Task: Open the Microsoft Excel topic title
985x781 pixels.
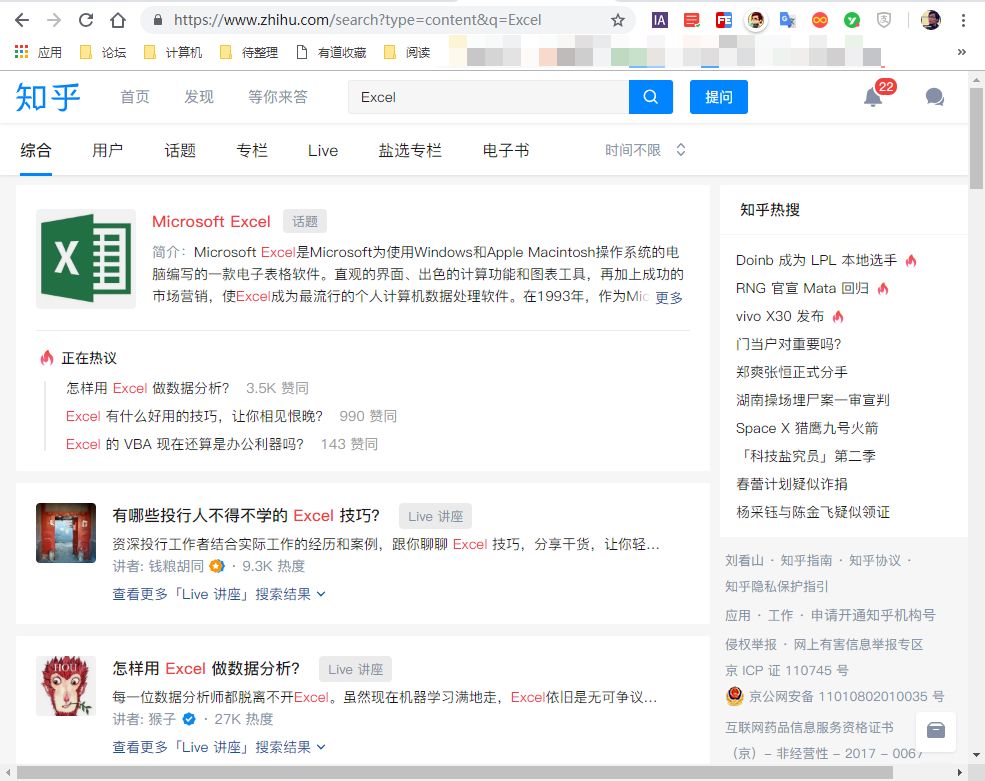Action: (211, 221)
